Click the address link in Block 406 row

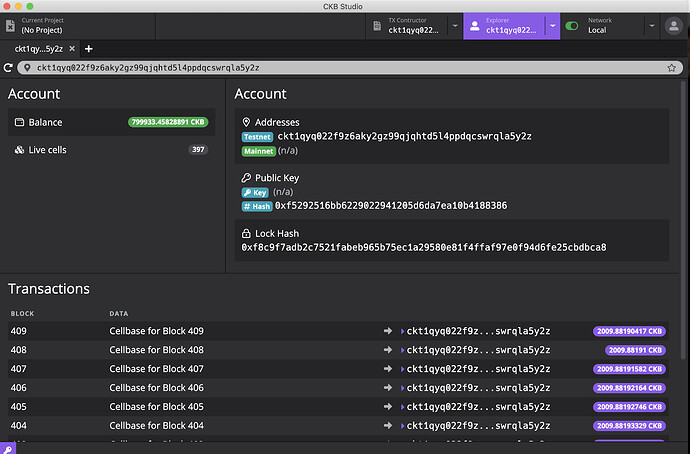[x=478, y=388]
